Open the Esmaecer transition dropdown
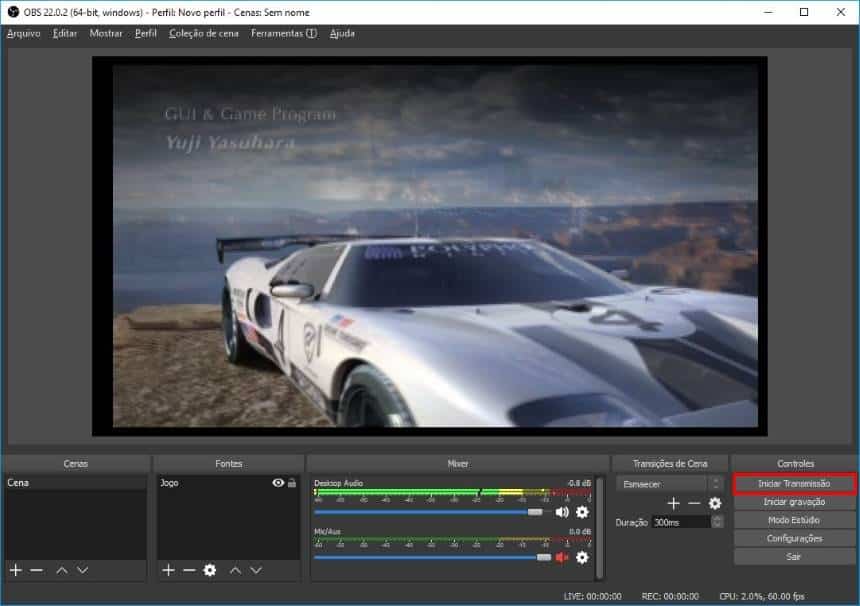Screen dimensions: 860x606 (669, 484)
